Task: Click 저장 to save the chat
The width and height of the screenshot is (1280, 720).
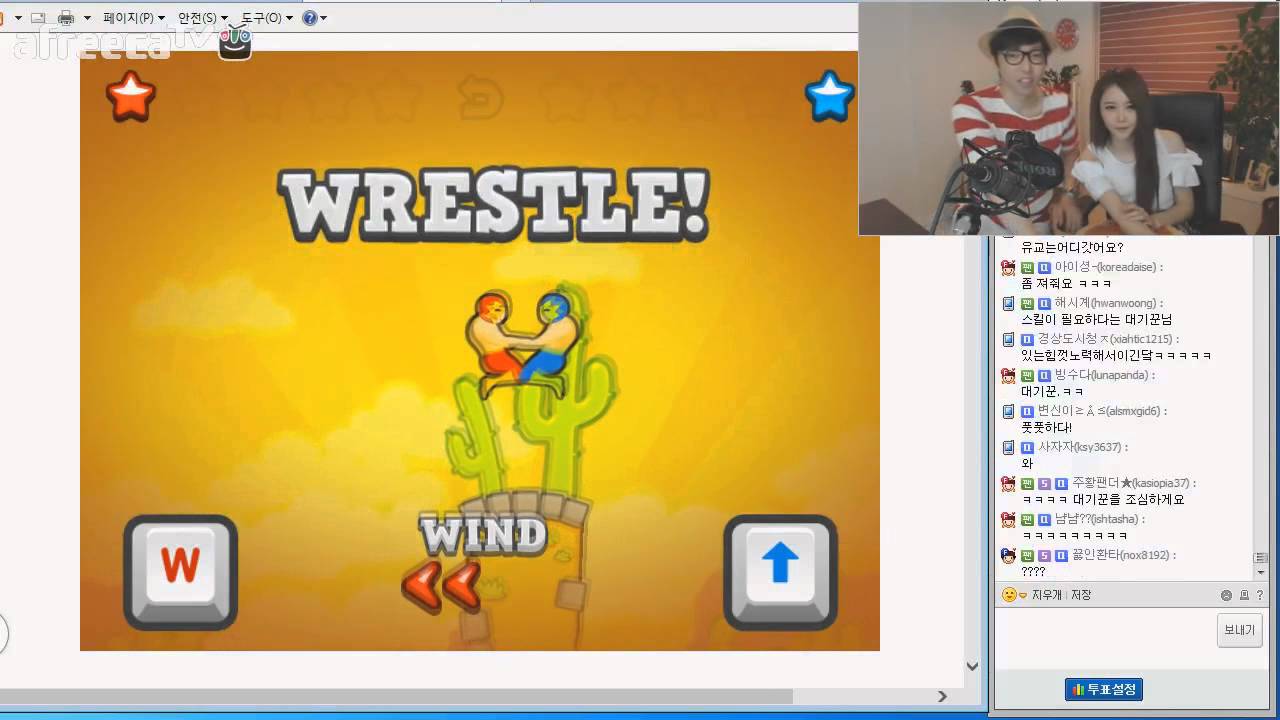Action: point(1081,595)
